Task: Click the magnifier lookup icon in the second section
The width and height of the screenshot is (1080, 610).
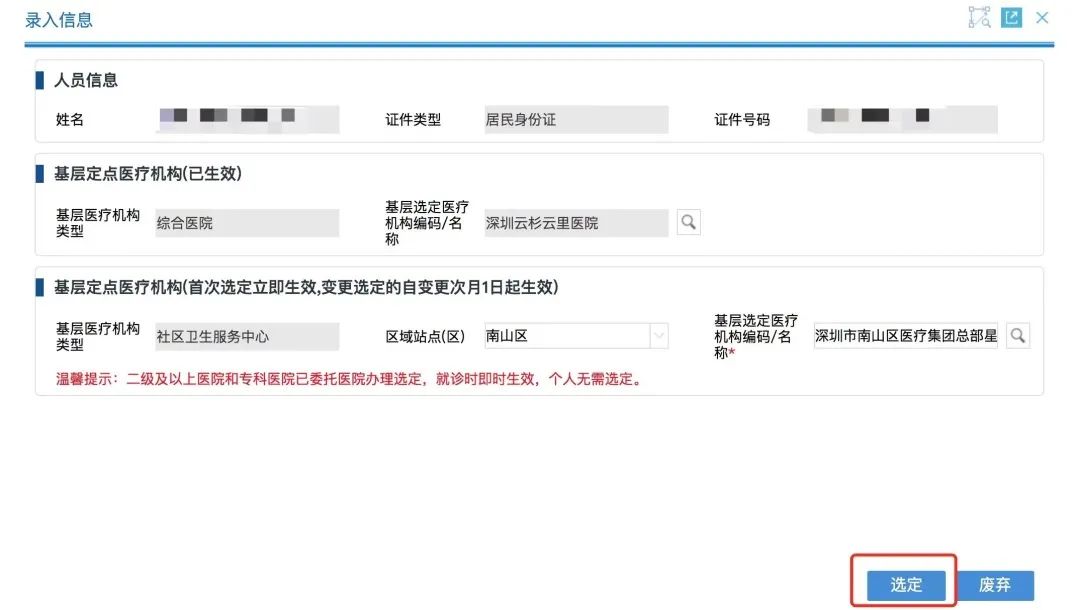Action: 689,222
